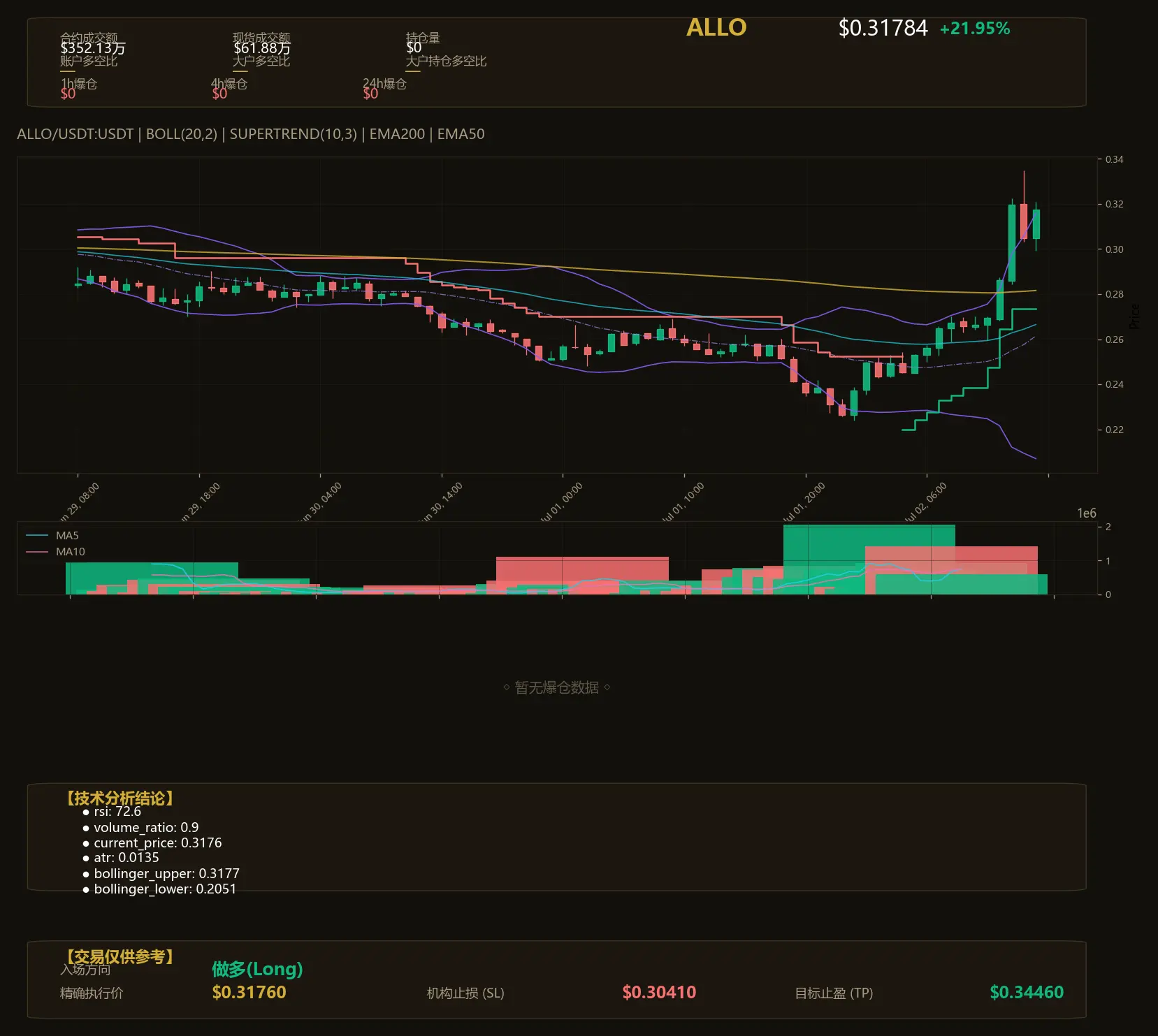The width and height of the screenshot is (1158, 1036).
Task: Click the 技术分析结论 heading
Action: coord(120,798)
